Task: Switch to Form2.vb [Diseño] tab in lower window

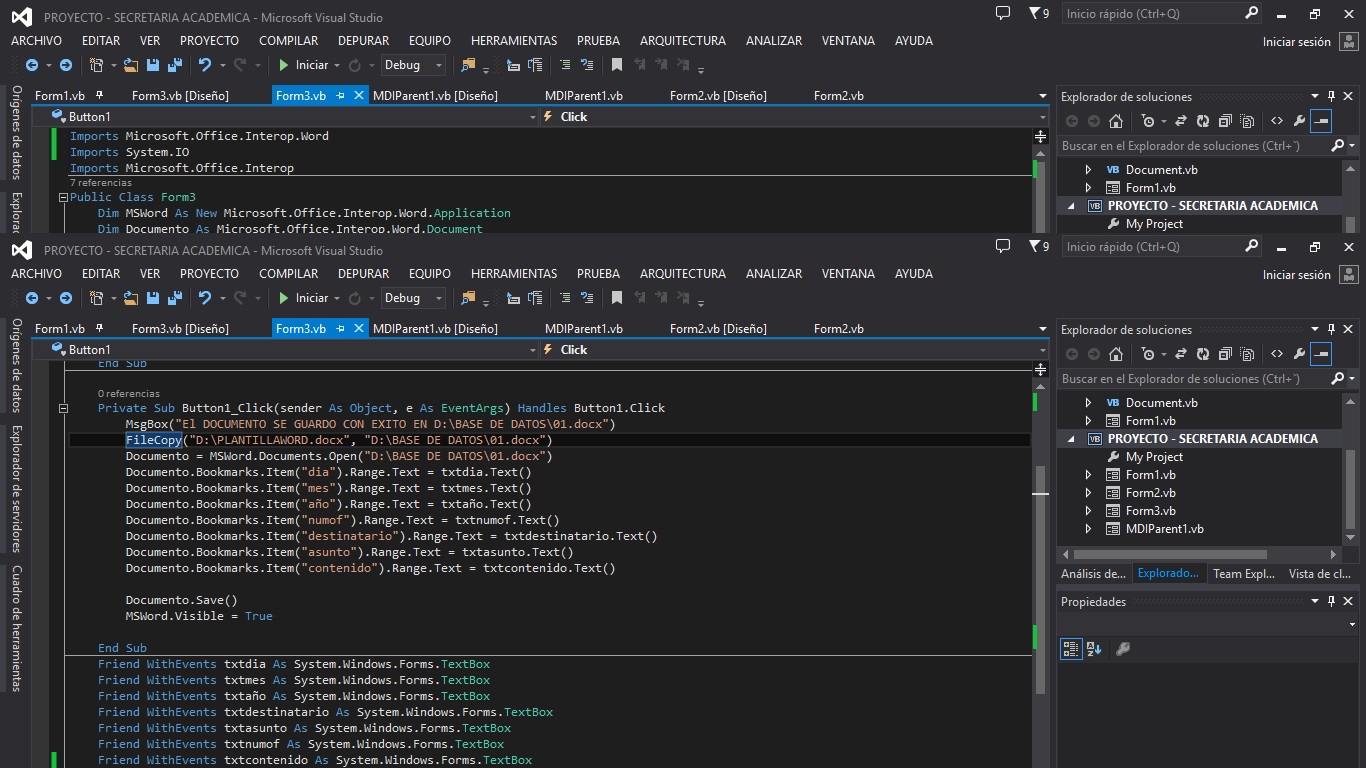Action: click(x=718, y=329)
